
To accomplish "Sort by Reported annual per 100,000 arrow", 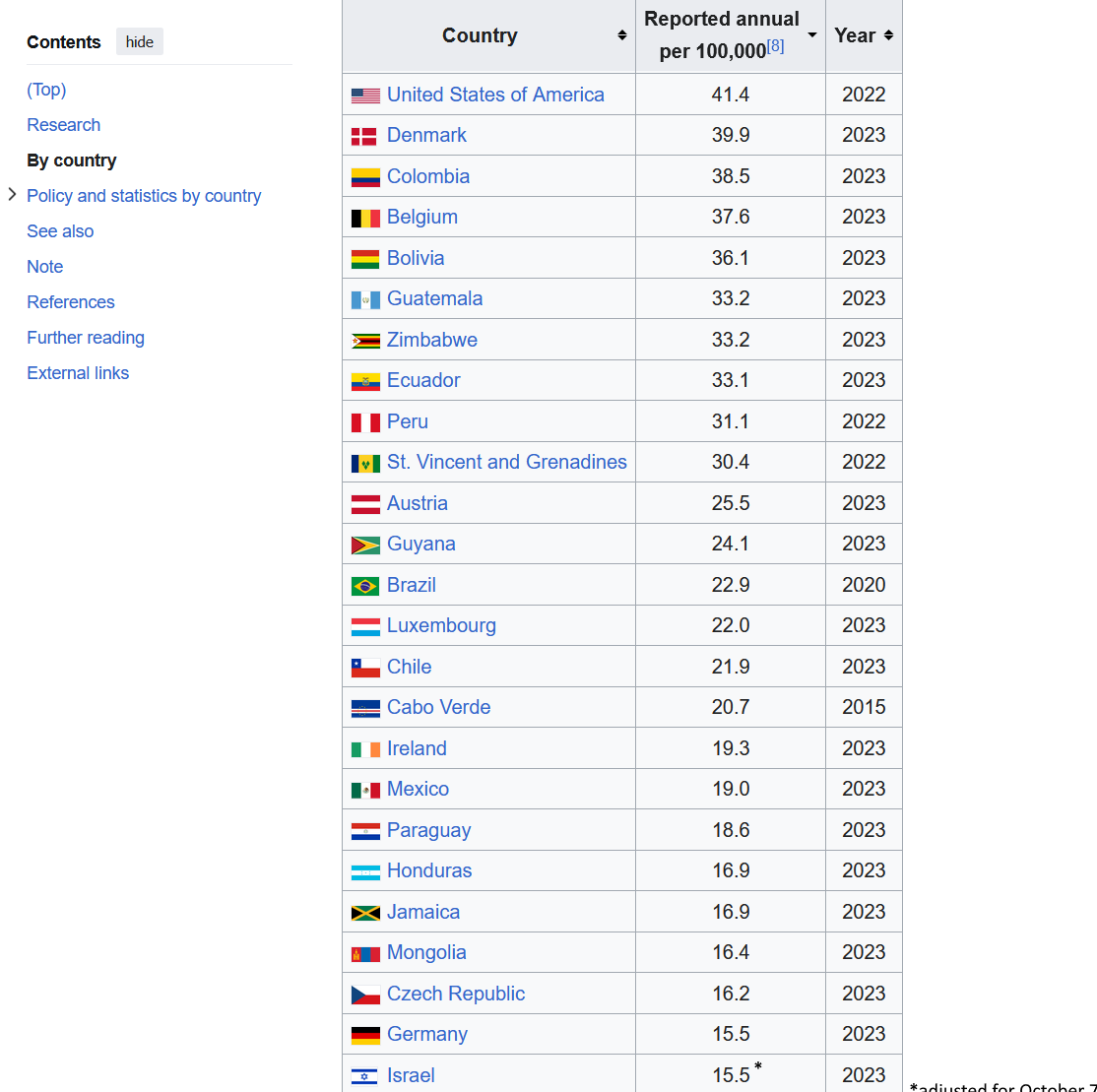I will [x=811, y=35].
